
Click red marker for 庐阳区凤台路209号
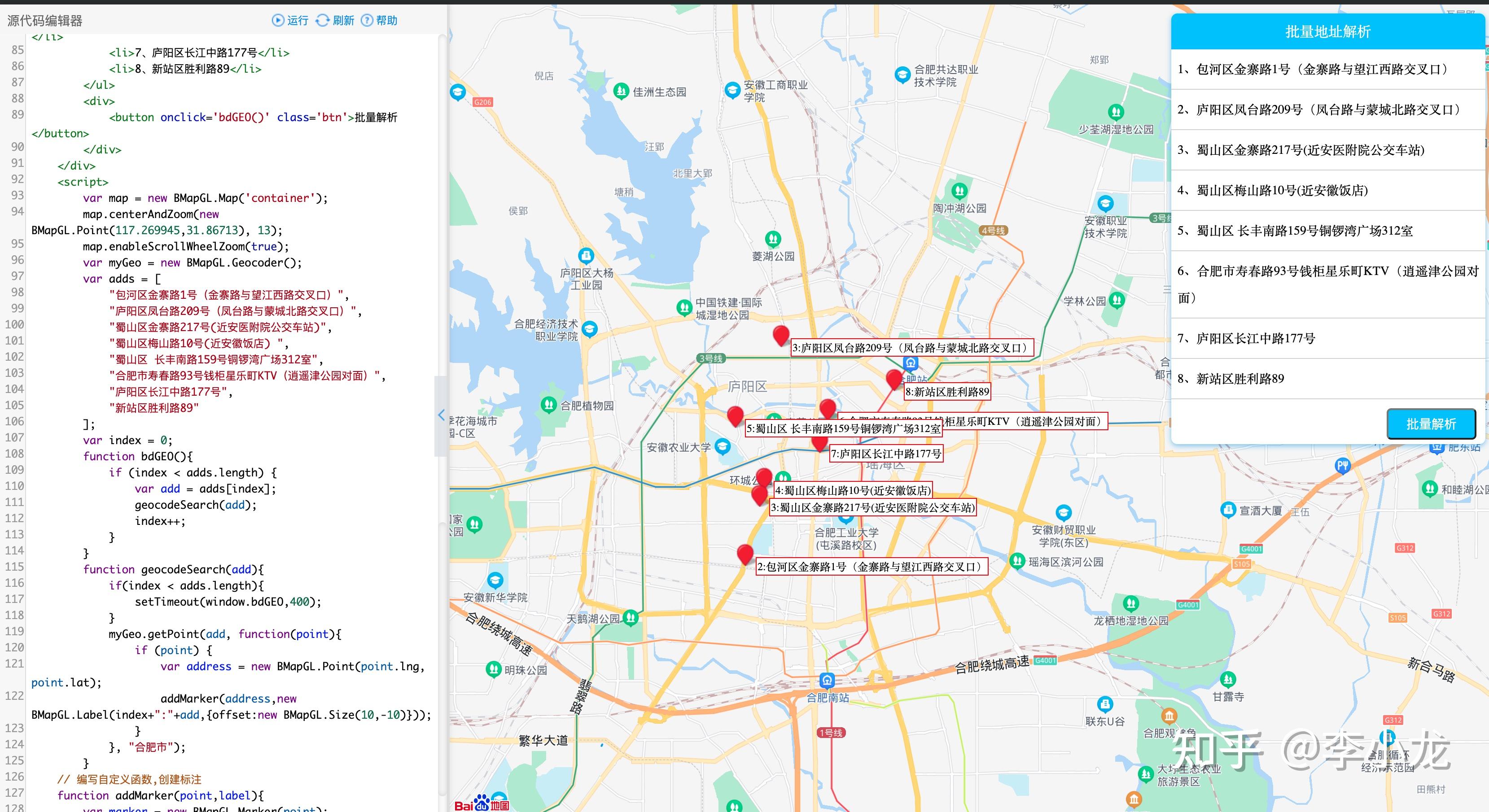pyautogui.click(x=781, y=335)
